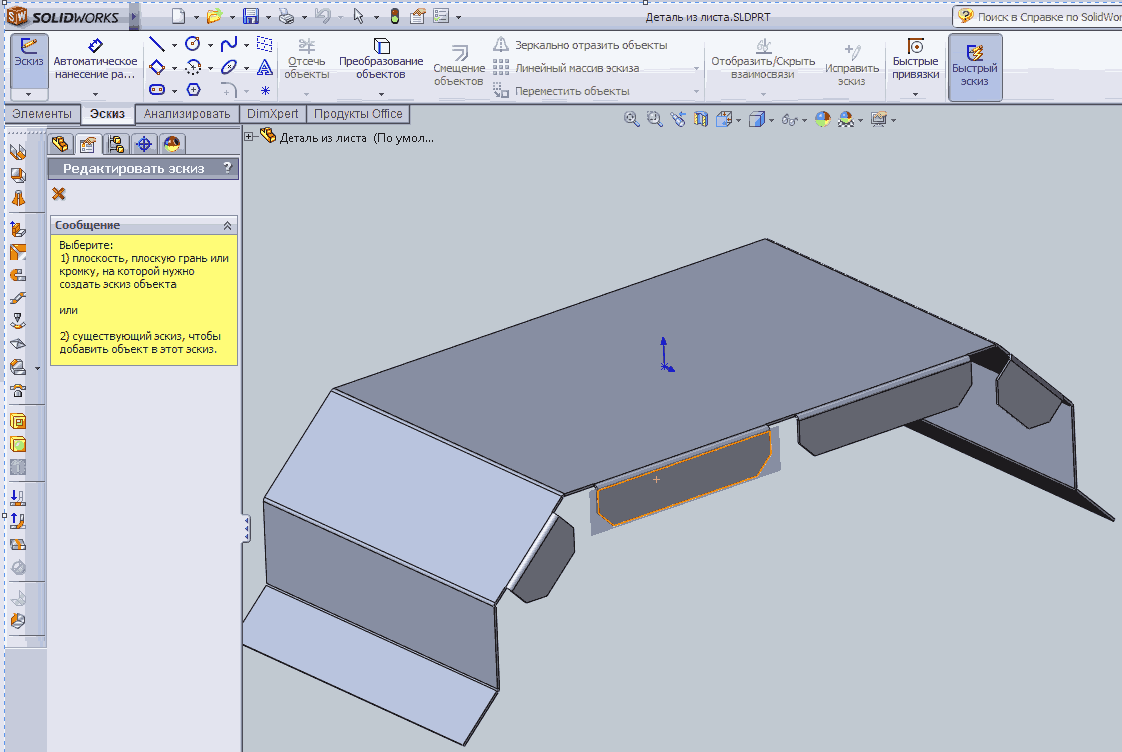Screen dimensions: 1122x752
Task: Click the orange-highlighted flange face on model
Action: click(x=684, y=478)
